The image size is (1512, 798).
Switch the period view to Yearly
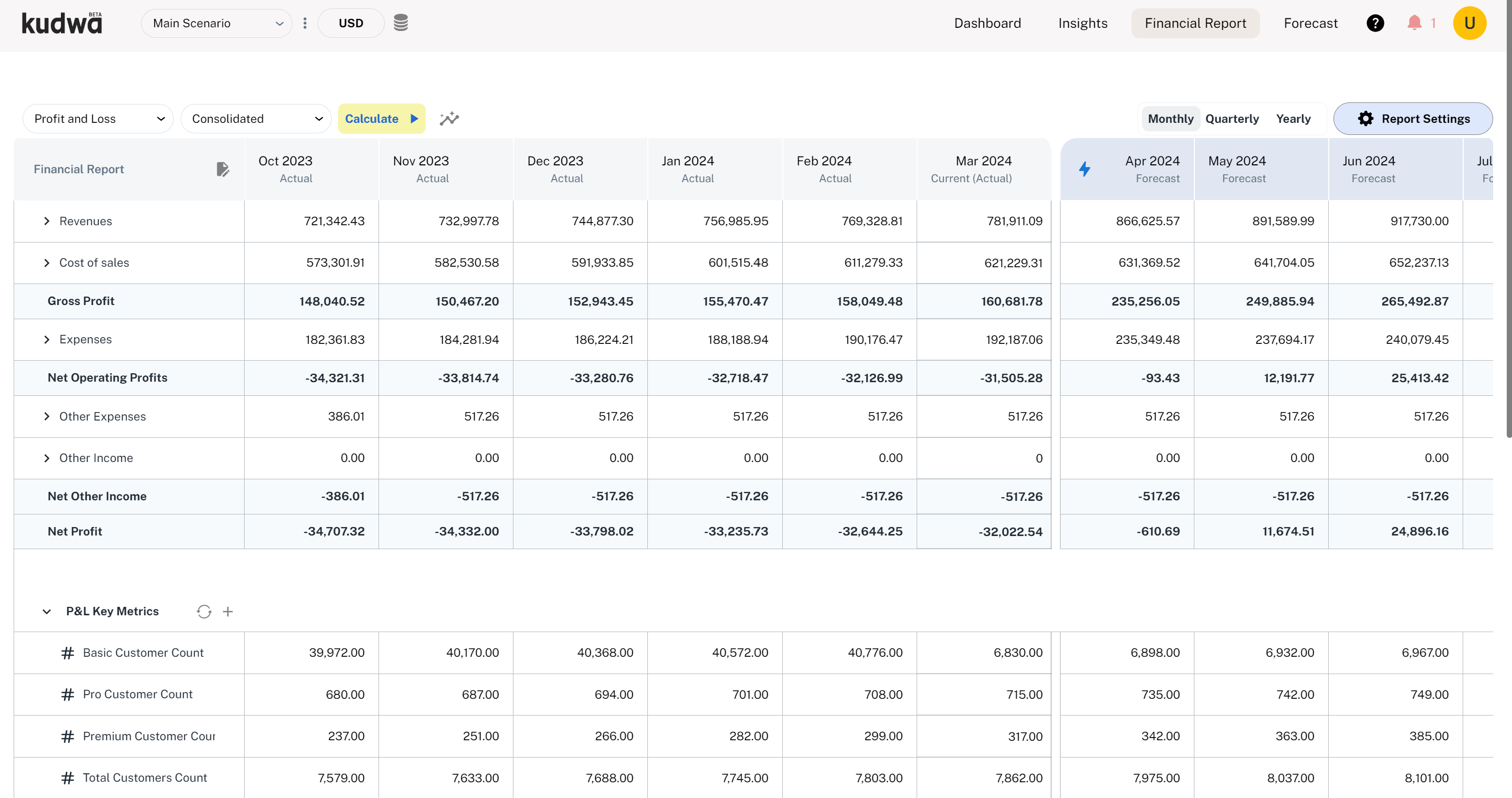[x=1293, y=119]
